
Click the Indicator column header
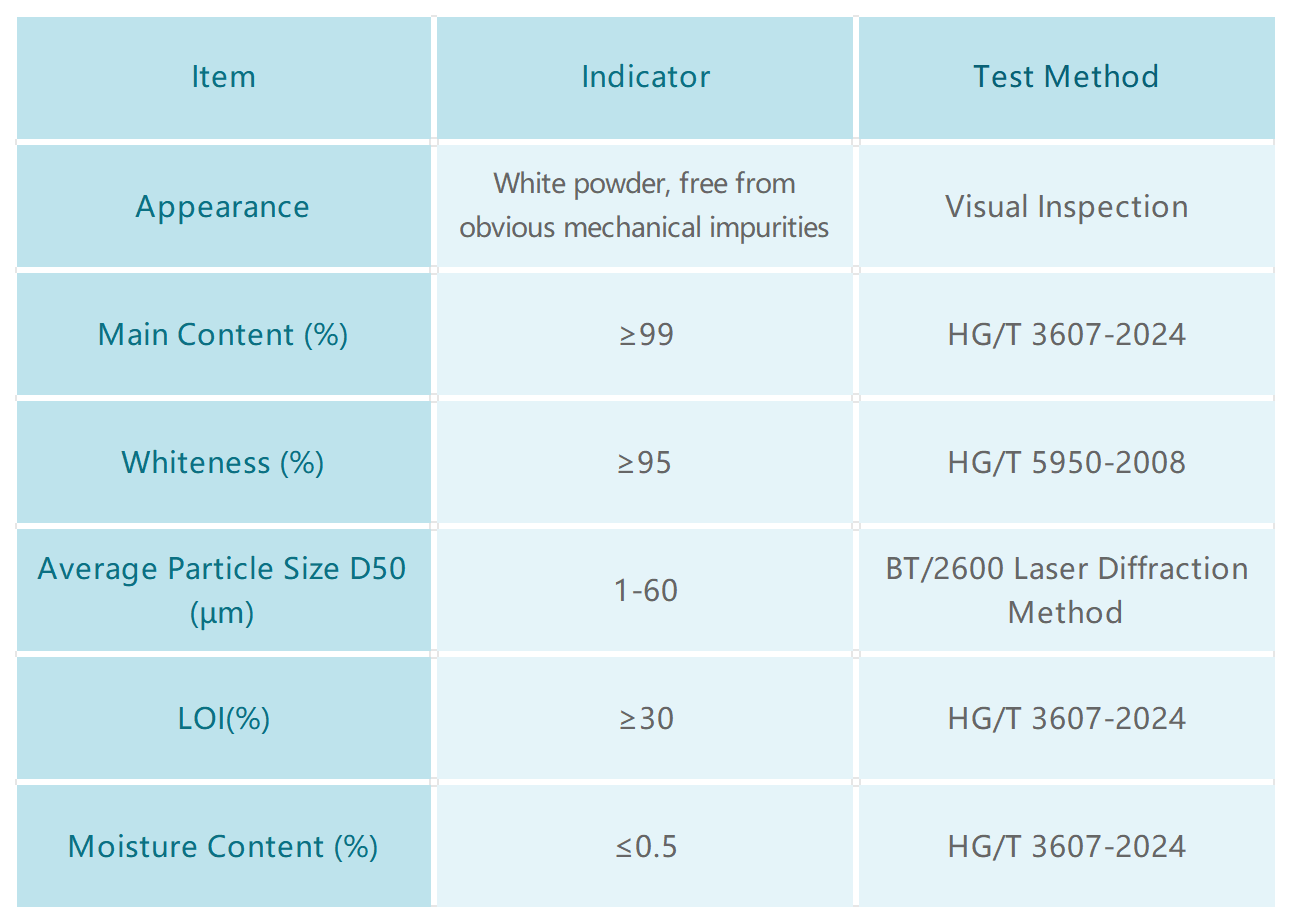645,77
